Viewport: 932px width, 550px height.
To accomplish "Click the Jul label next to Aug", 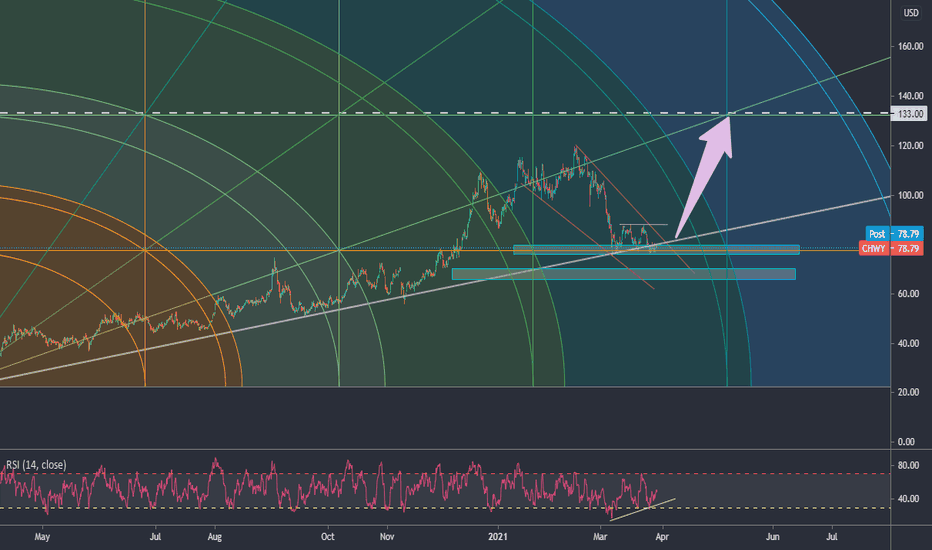I will pos(155,537).
